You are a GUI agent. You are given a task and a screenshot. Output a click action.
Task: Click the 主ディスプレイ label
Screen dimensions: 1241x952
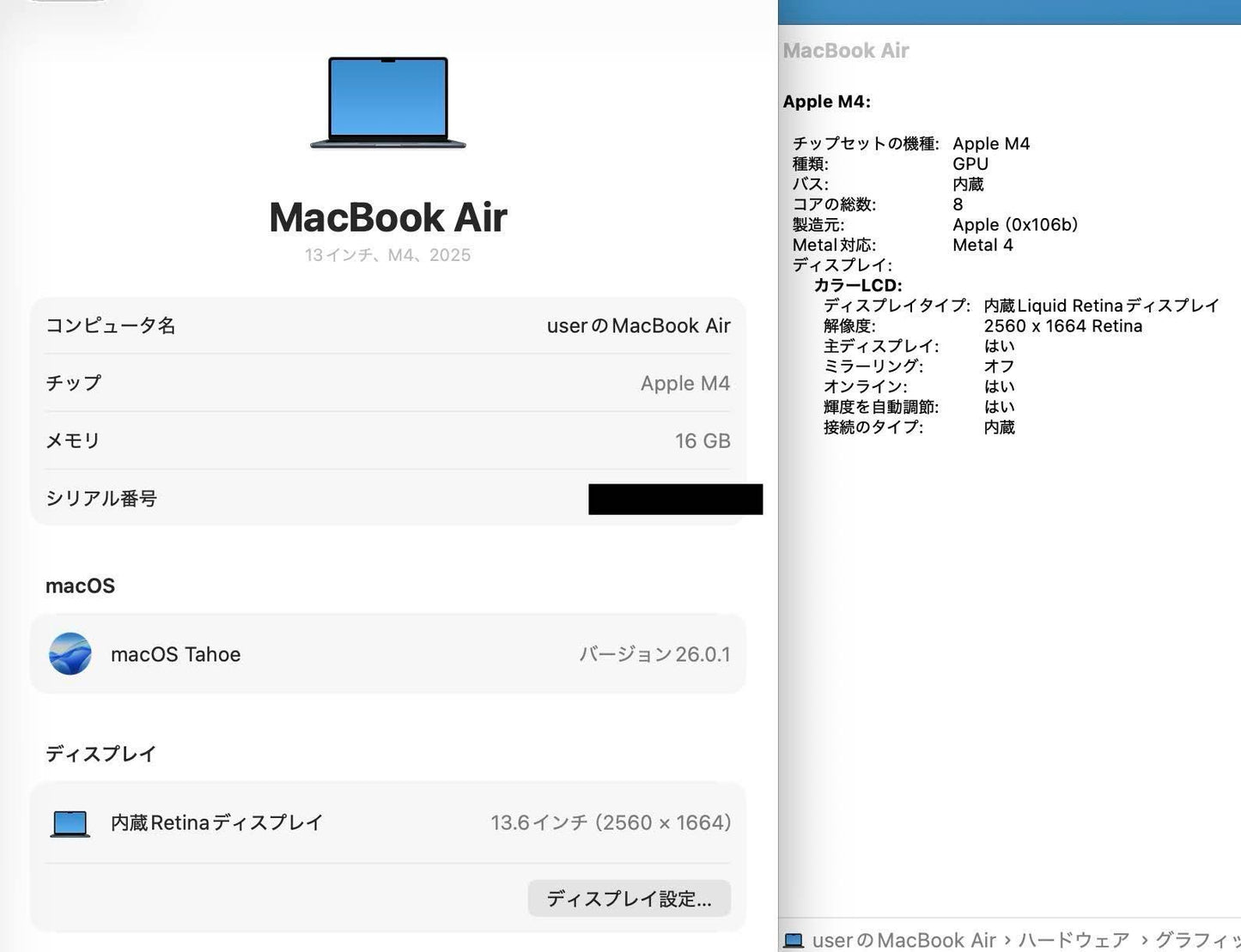tap(881, 346)
